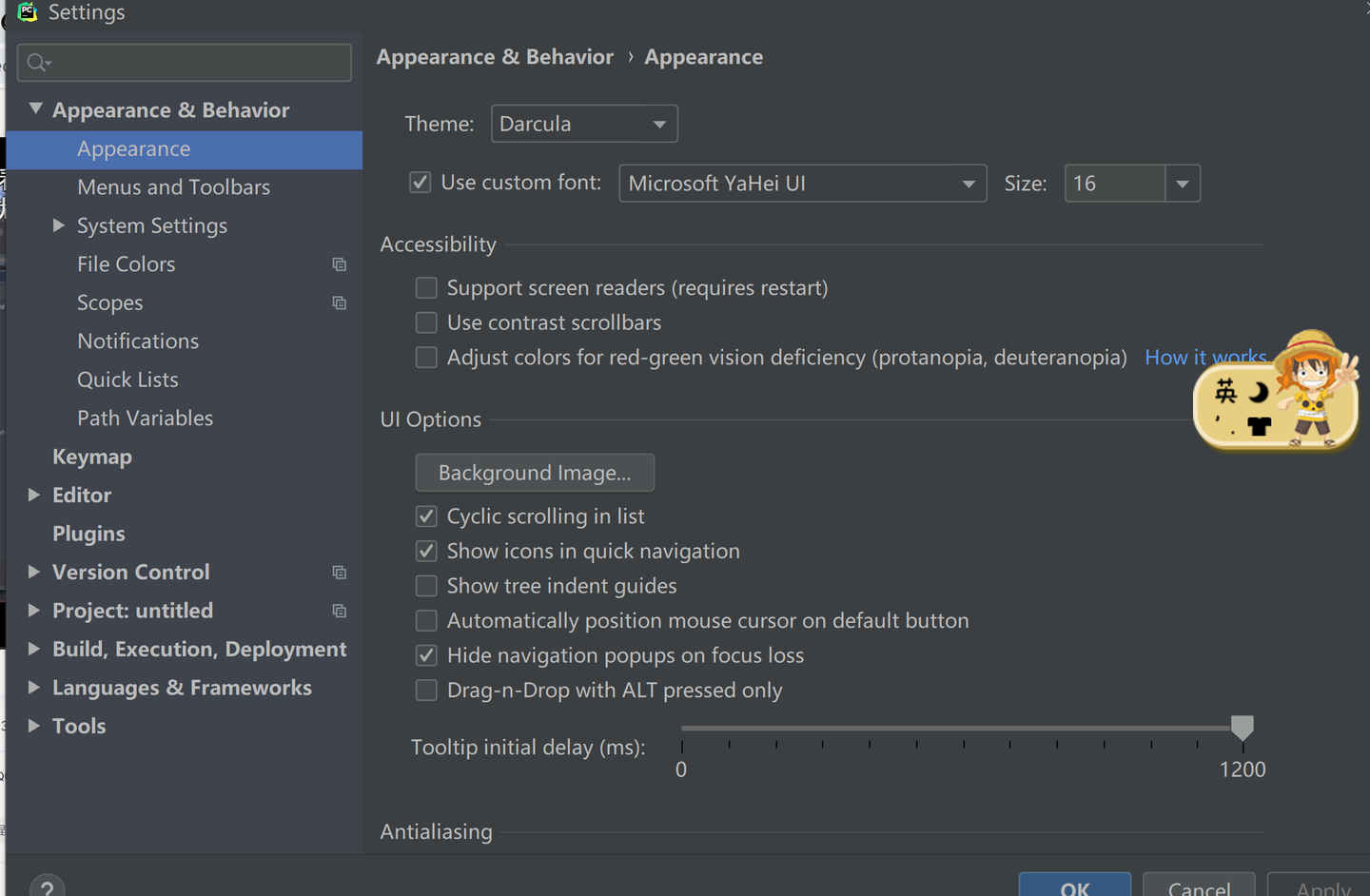Select Menus and Toolbars settings page
Viewport: 1370px width, 896px height.
tap(173, 187)
